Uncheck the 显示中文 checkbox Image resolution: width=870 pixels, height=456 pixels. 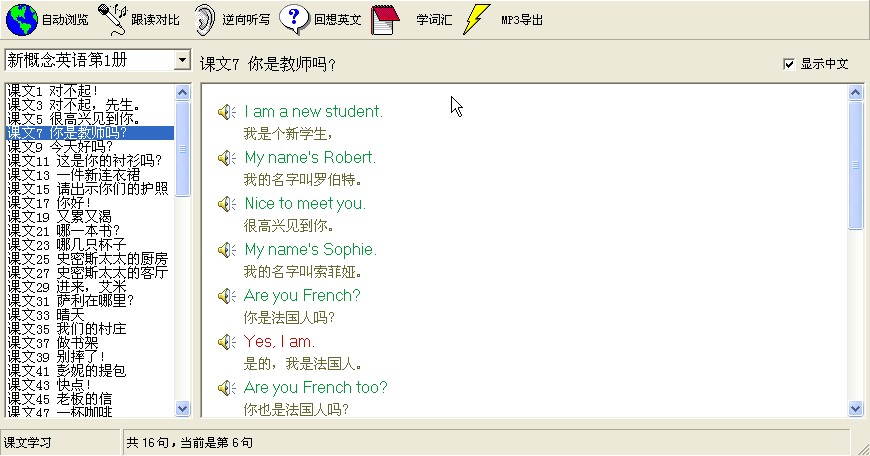tap(789, 64)
